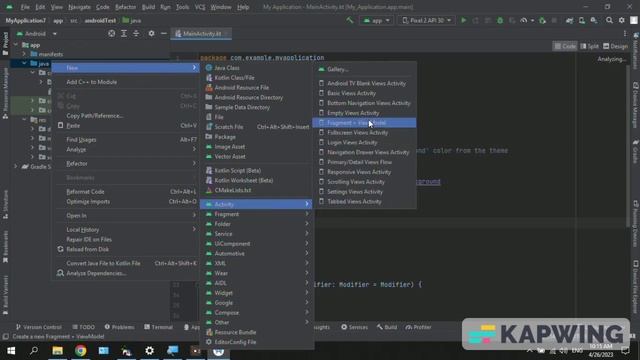
Task: Select Activity in the New submenu
Action: point(257,204)
